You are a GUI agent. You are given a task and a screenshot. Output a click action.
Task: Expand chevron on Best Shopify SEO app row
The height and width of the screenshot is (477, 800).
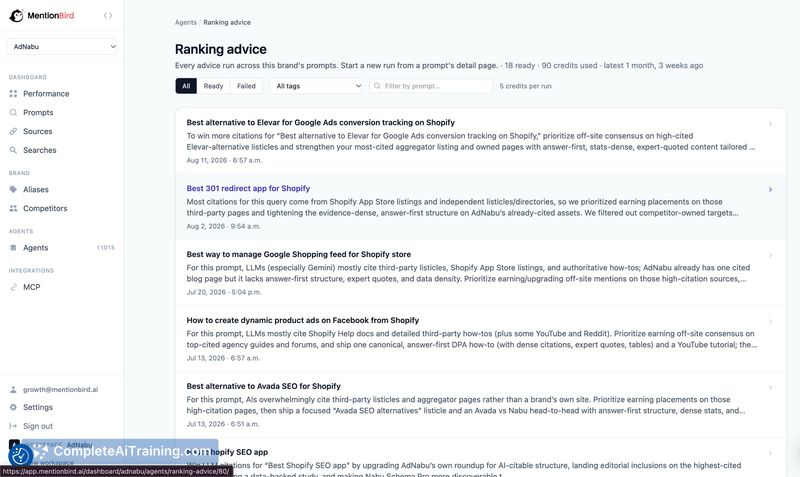[770, 453]
